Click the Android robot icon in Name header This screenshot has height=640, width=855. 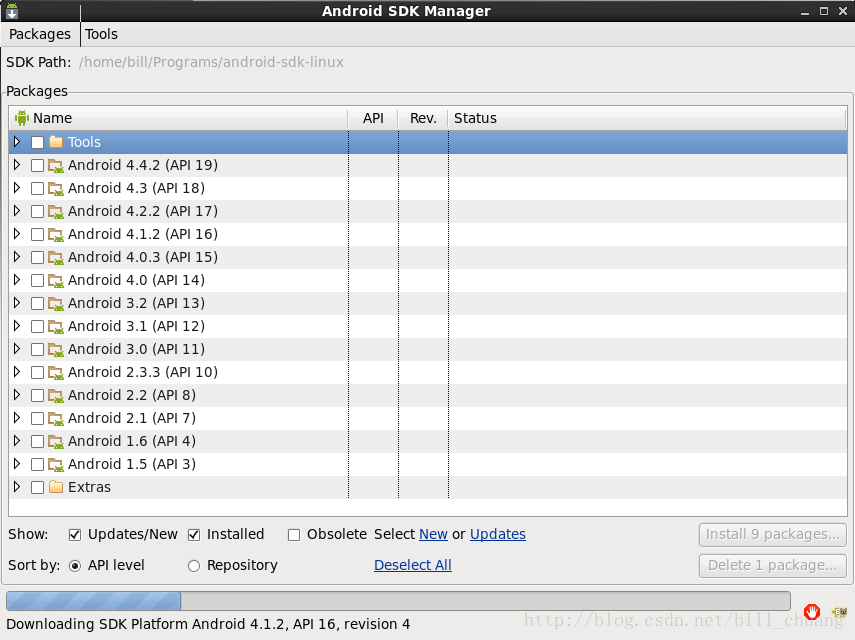22,118
